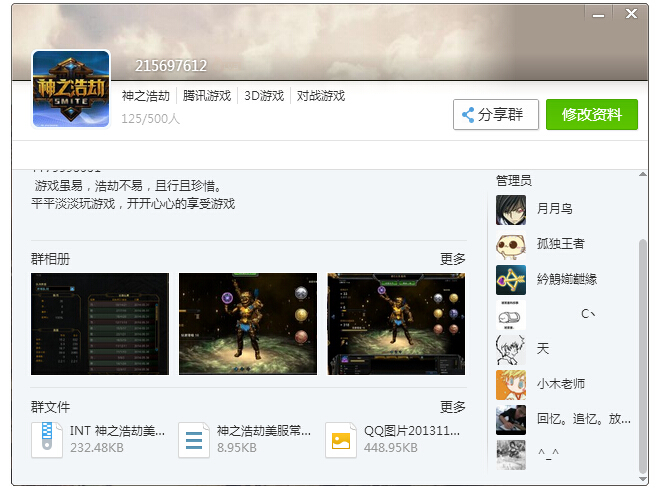Close the group profile window

pyautogui.click(x=631, y=14)
